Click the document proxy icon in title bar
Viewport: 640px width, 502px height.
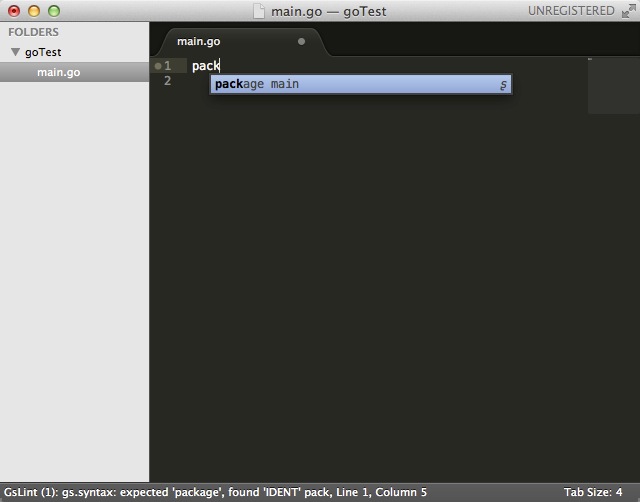click(x=260, y=11)
